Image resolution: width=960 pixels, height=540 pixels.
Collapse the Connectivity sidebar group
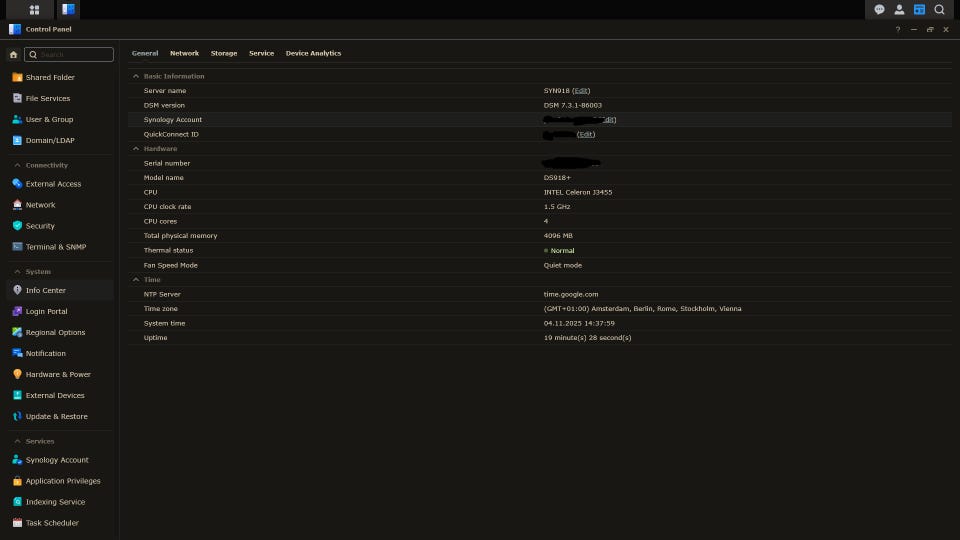click(x=17, y=165)
